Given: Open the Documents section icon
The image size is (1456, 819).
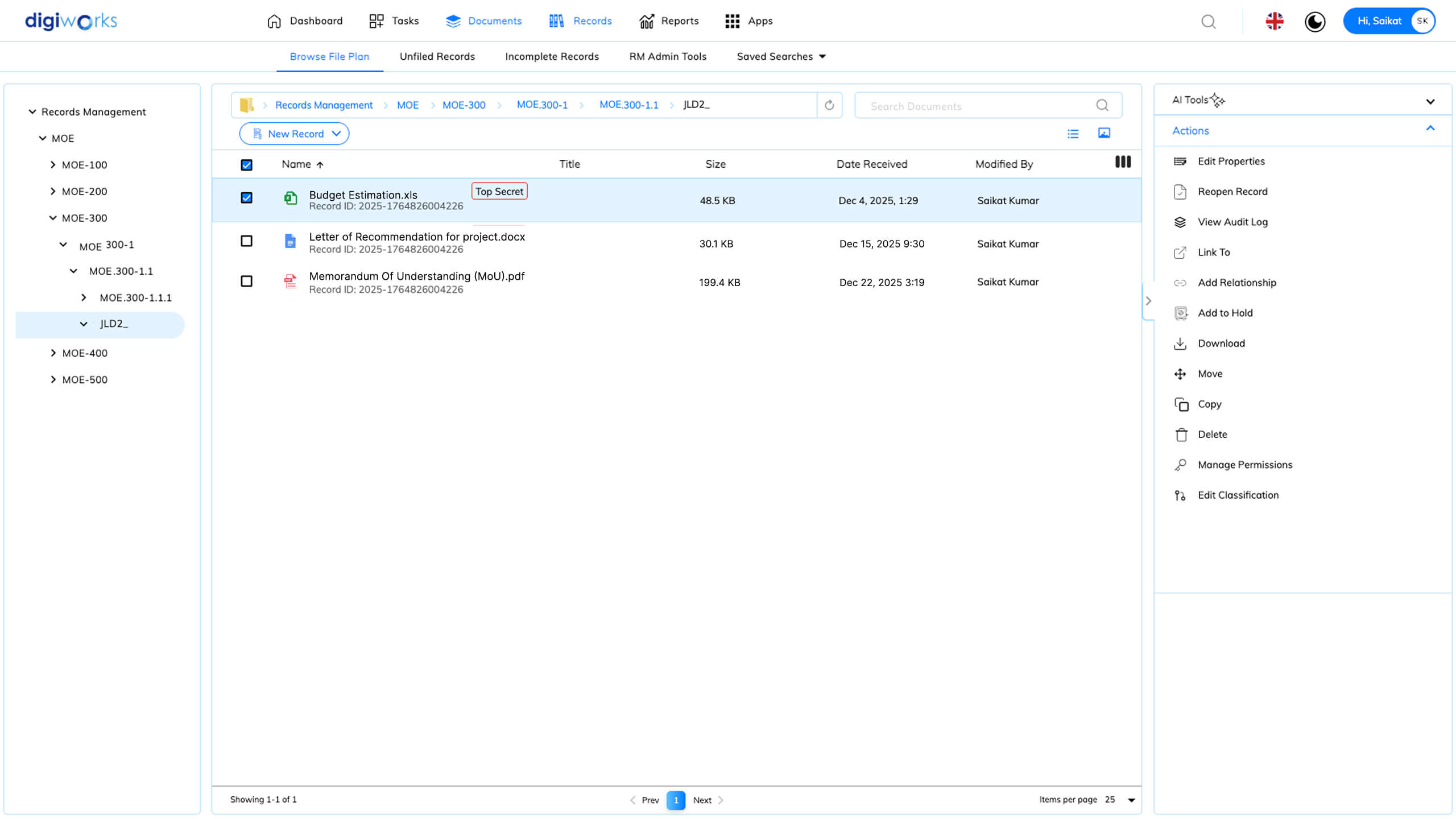Looking at the screenshot, I should pos(453,20).
